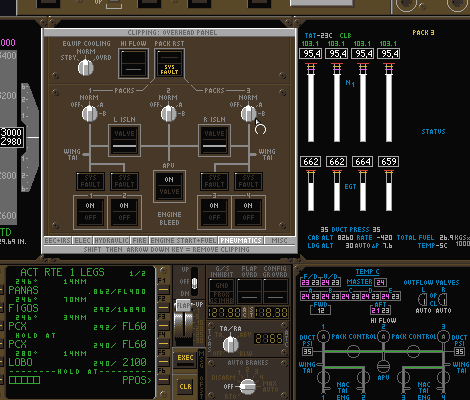Click the APU valve synoptic symbol

(383, 367)
